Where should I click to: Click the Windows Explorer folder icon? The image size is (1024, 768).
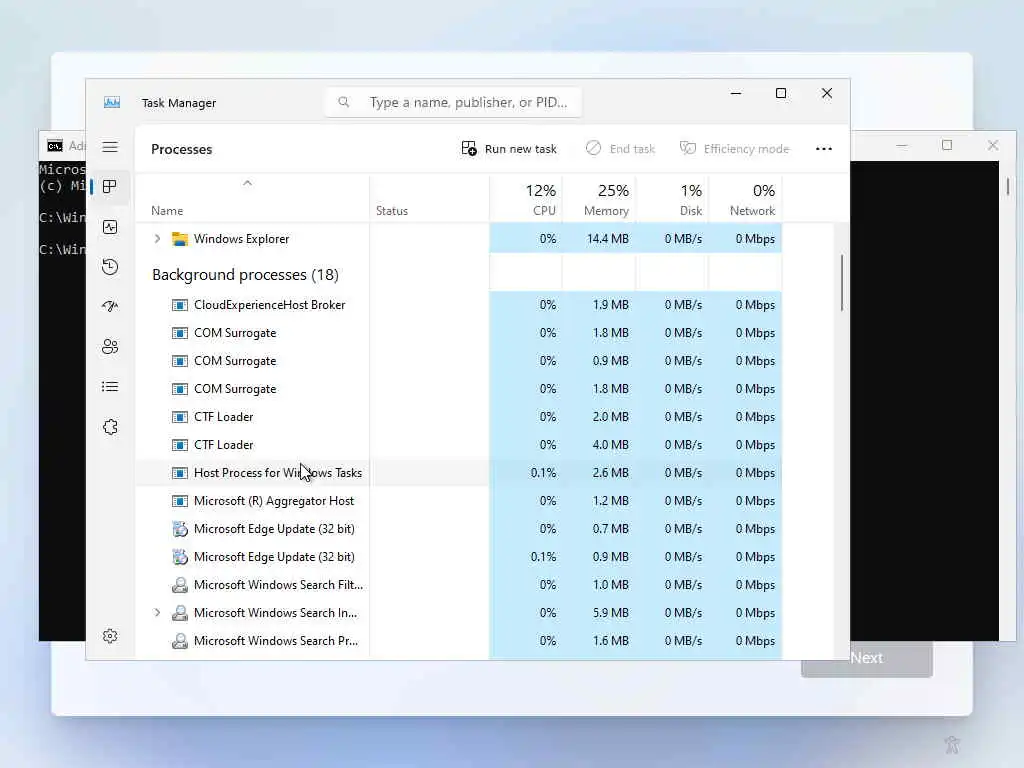click(180, 239)
